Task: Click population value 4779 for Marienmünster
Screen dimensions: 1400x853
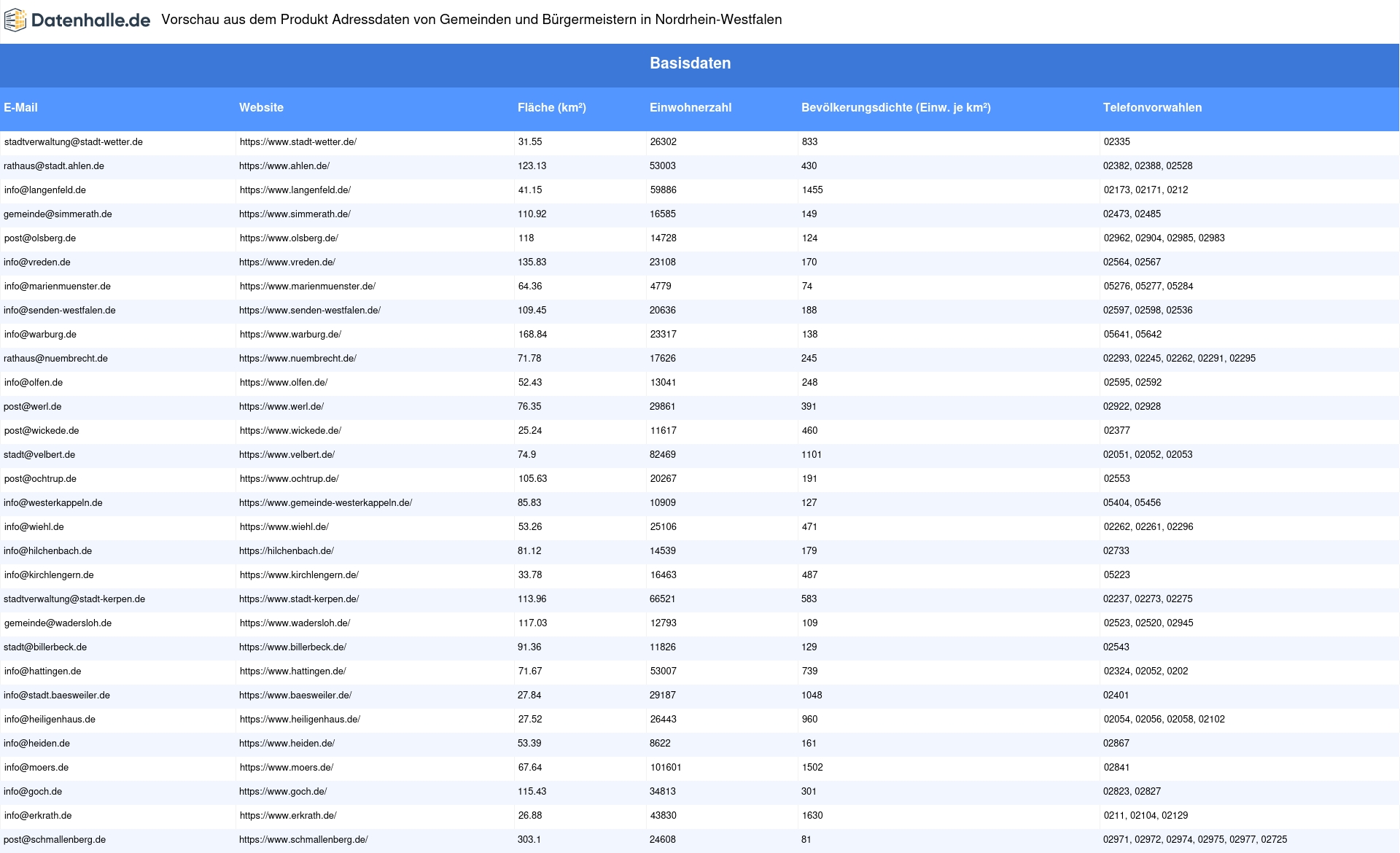Action: coord(661,287)
